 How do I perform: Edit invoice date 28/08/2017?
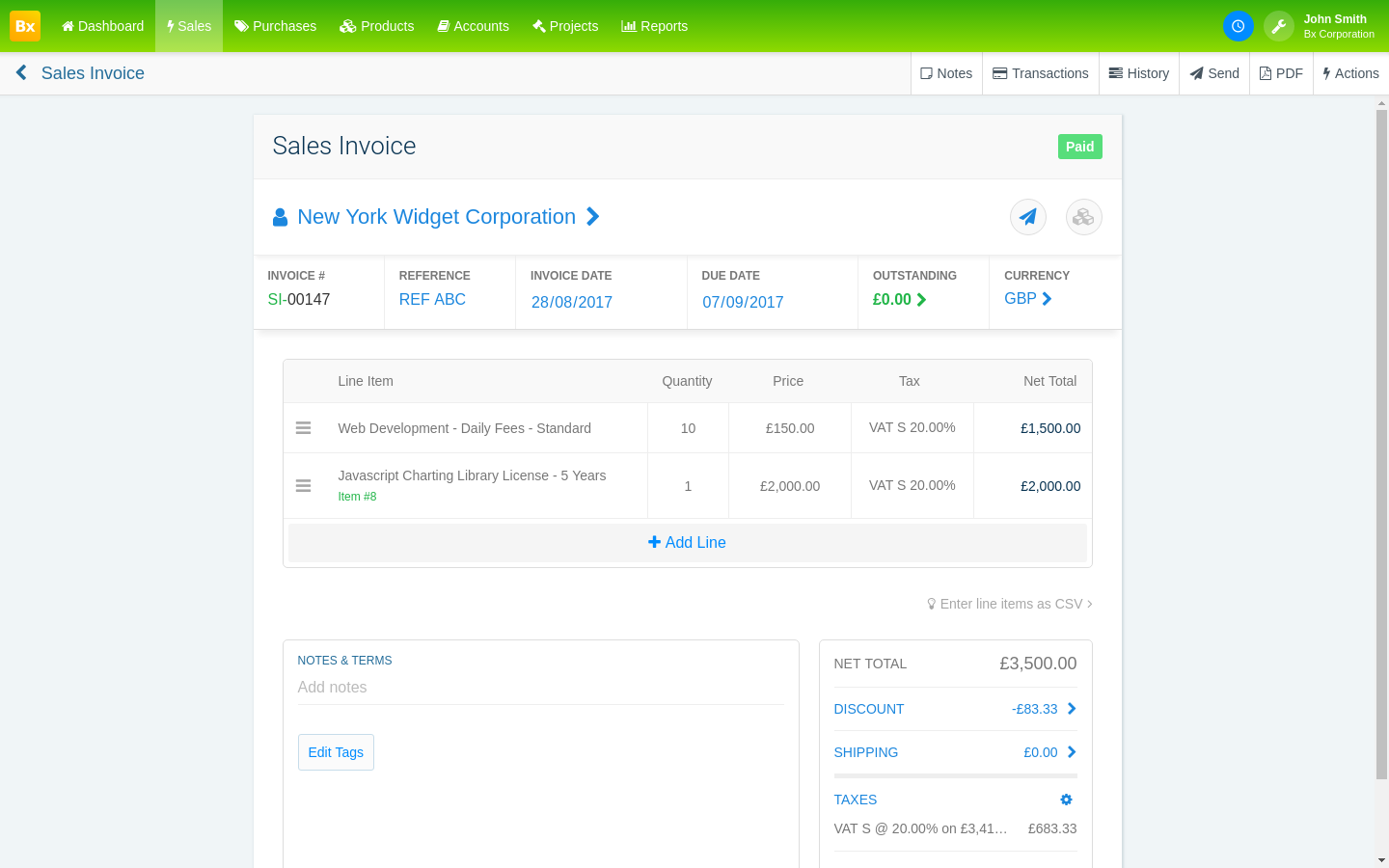[572, 302]
